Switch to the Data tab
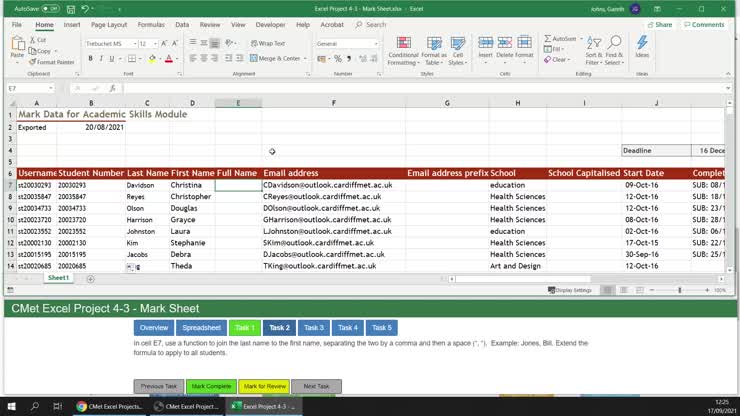Viewport: 740px width, 416px height. click(x=182, y=25)
